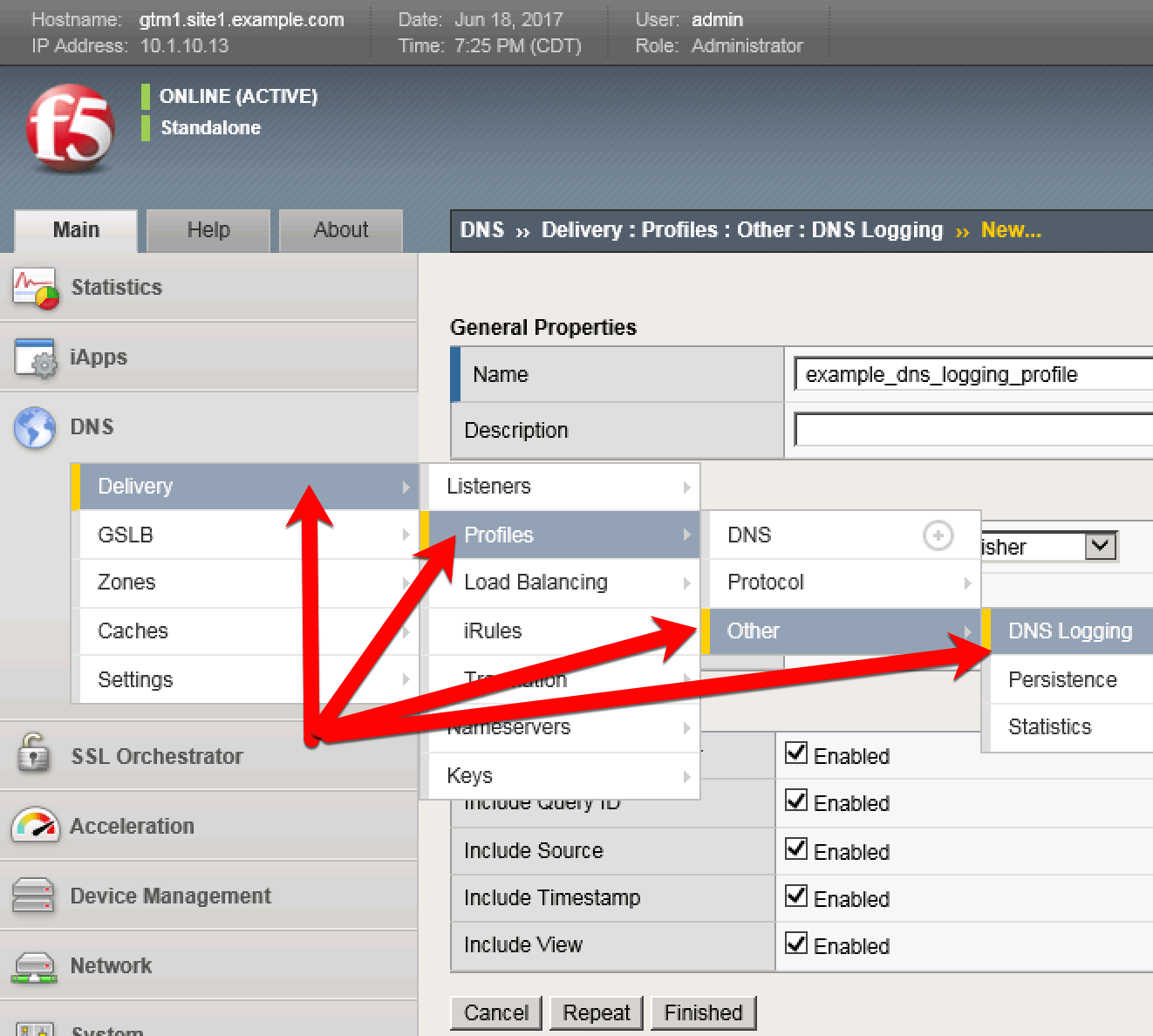This screenshot has width=1153, height=1036.
Task: Click the Cancel button
Action: [496, 1012]
